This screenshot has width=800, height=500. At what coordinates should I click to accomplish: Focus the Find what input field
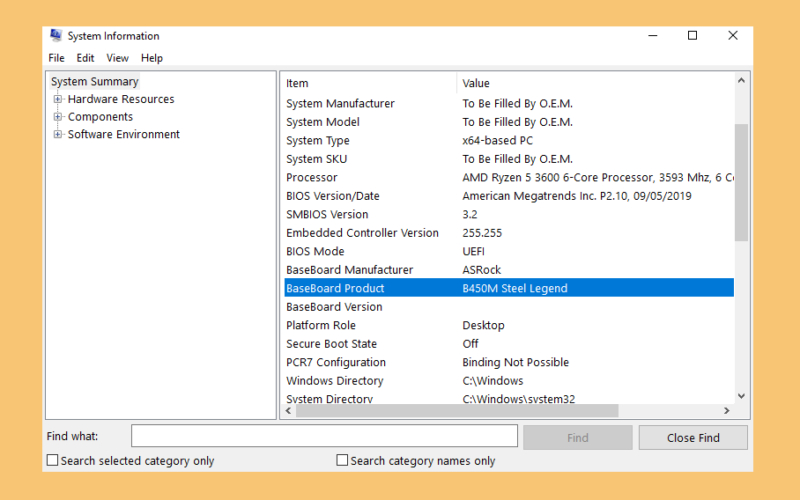[324, 436]
